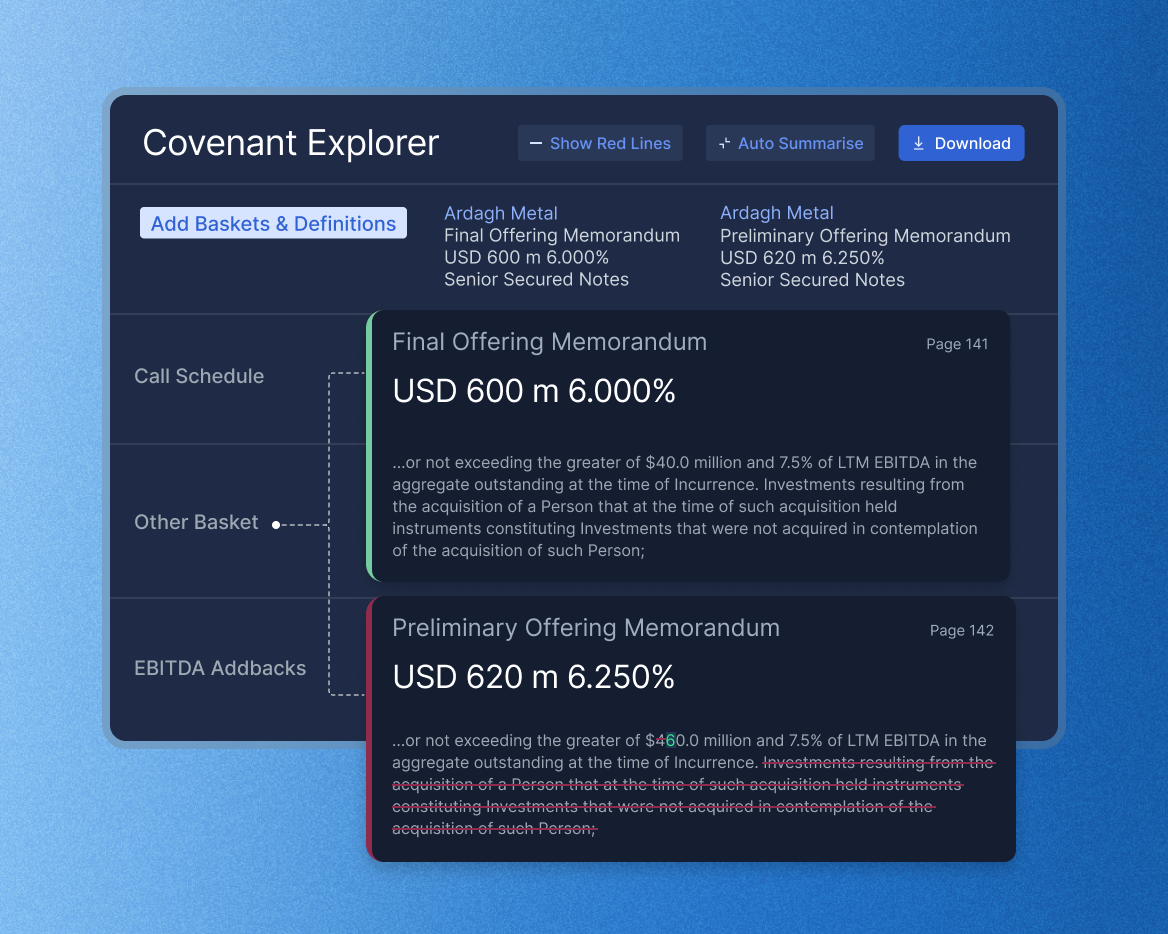Click the USD 620 m 6.250% heading
1168x934 pixels.
535,676
